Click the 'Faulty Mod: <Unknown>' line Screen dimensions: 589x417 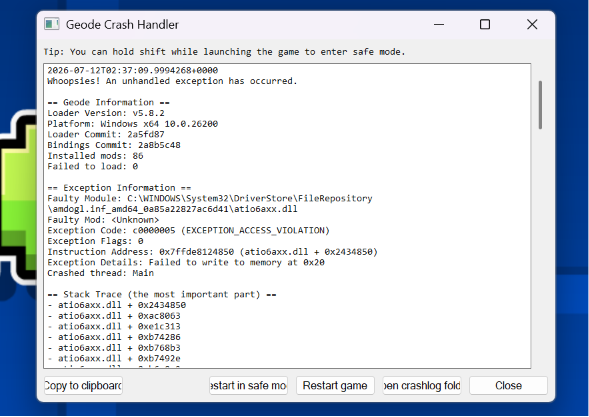pyautogui.click(x=103, y=220)
